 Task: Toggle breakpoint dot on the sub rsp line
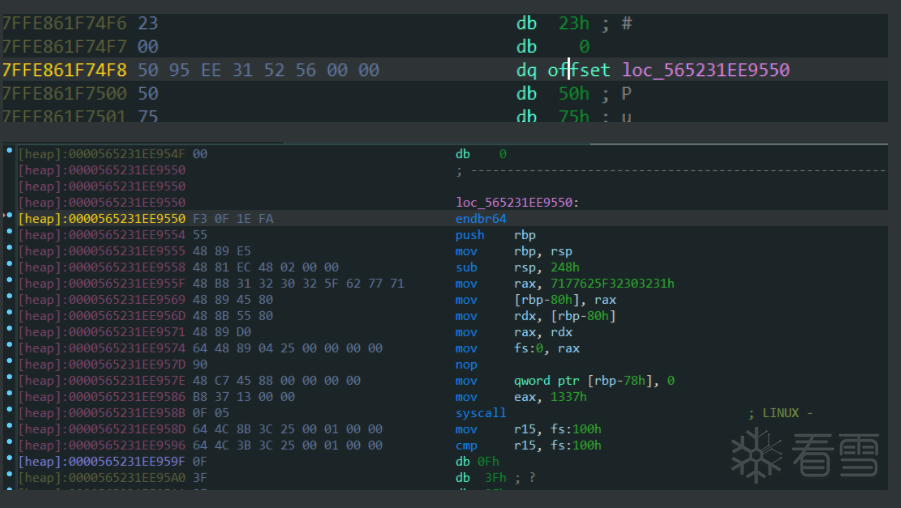(9, 264)
